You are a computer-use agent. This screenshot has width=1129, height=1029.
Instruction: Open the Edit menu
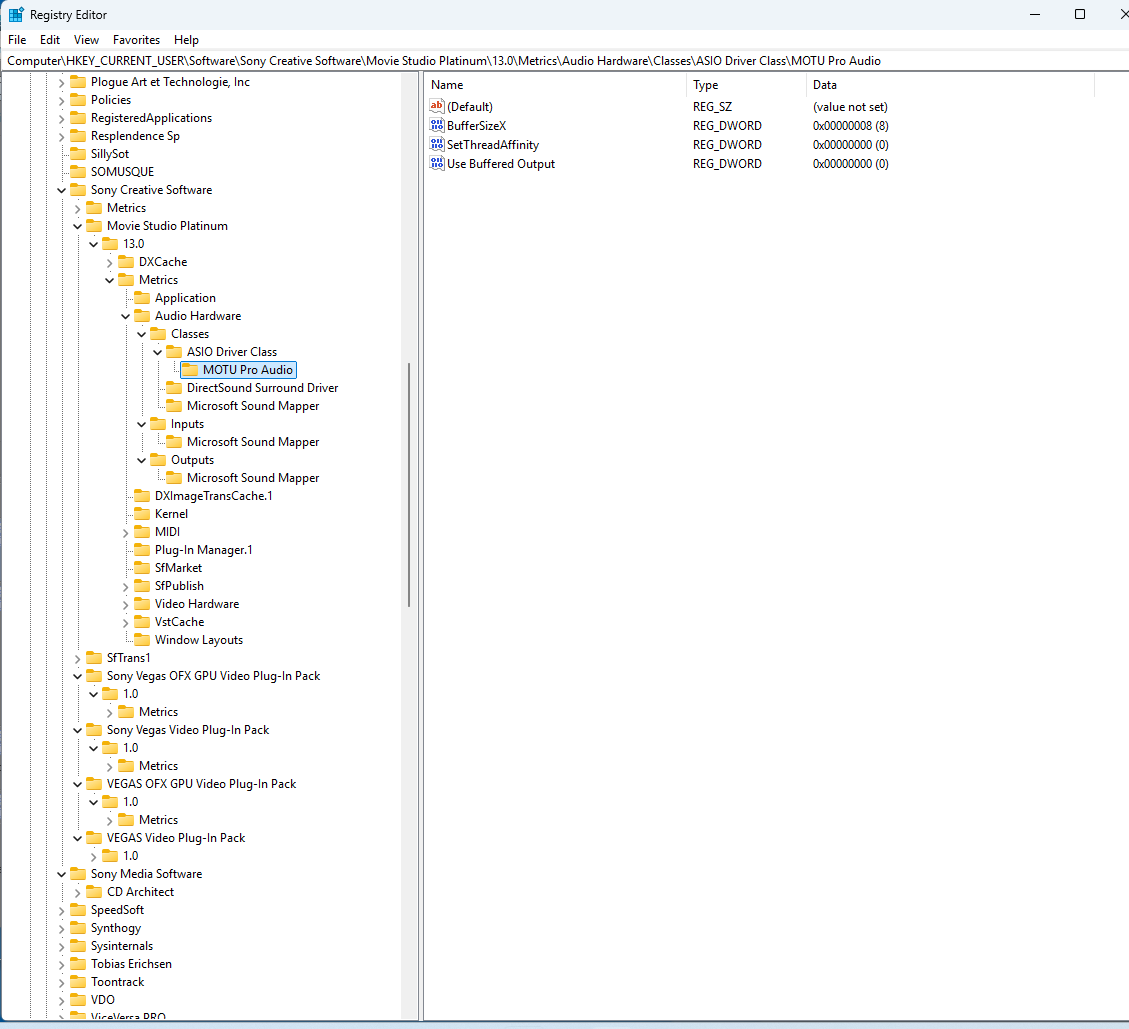(50, 40)
